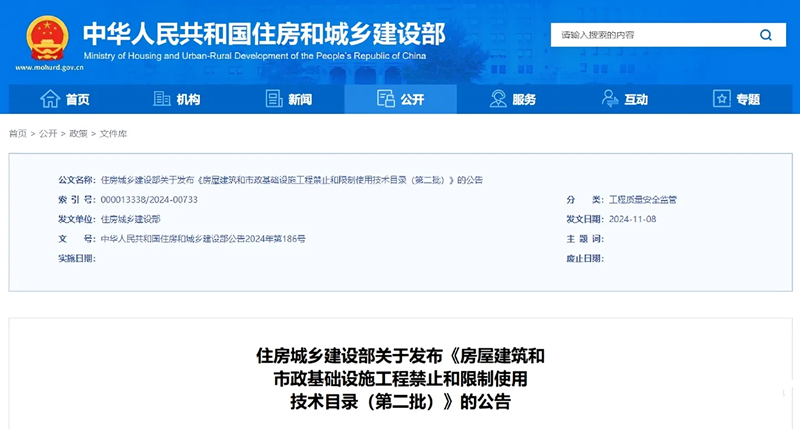The height and width of the screenshot is (440, 800).
Task: Click the search magnifier icon
Action: pyautogui.click(x=766, y=35)
